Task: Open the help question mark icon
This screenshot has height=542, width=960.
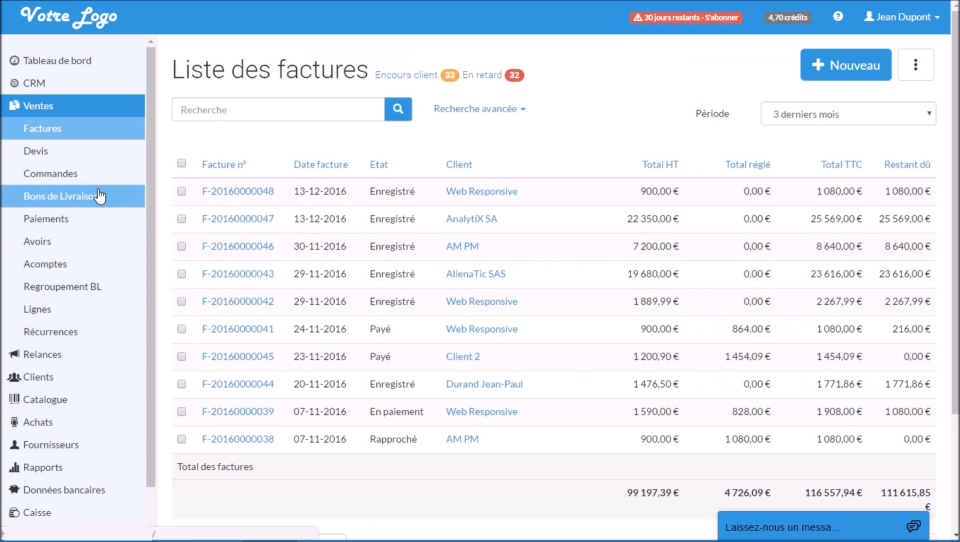Action: [x=838, y=17]
